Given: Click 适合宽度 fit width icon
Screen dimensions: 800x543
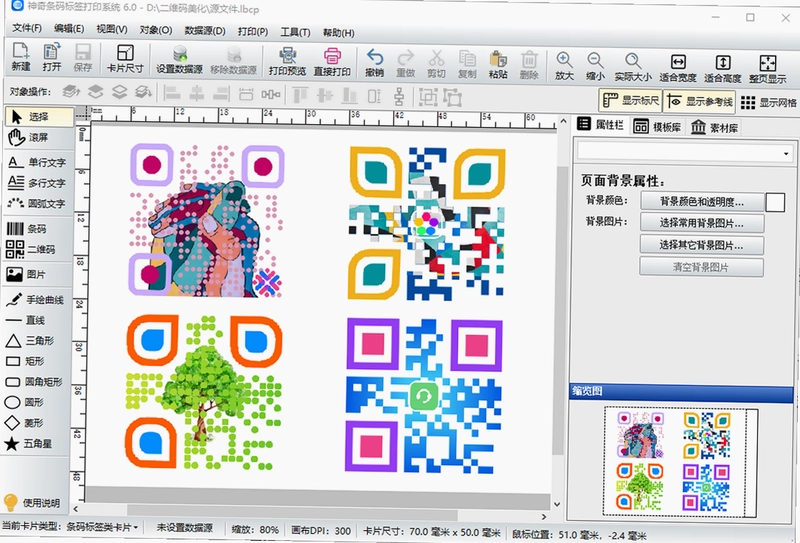Looking at the screenshot, I should click(678, 68).
